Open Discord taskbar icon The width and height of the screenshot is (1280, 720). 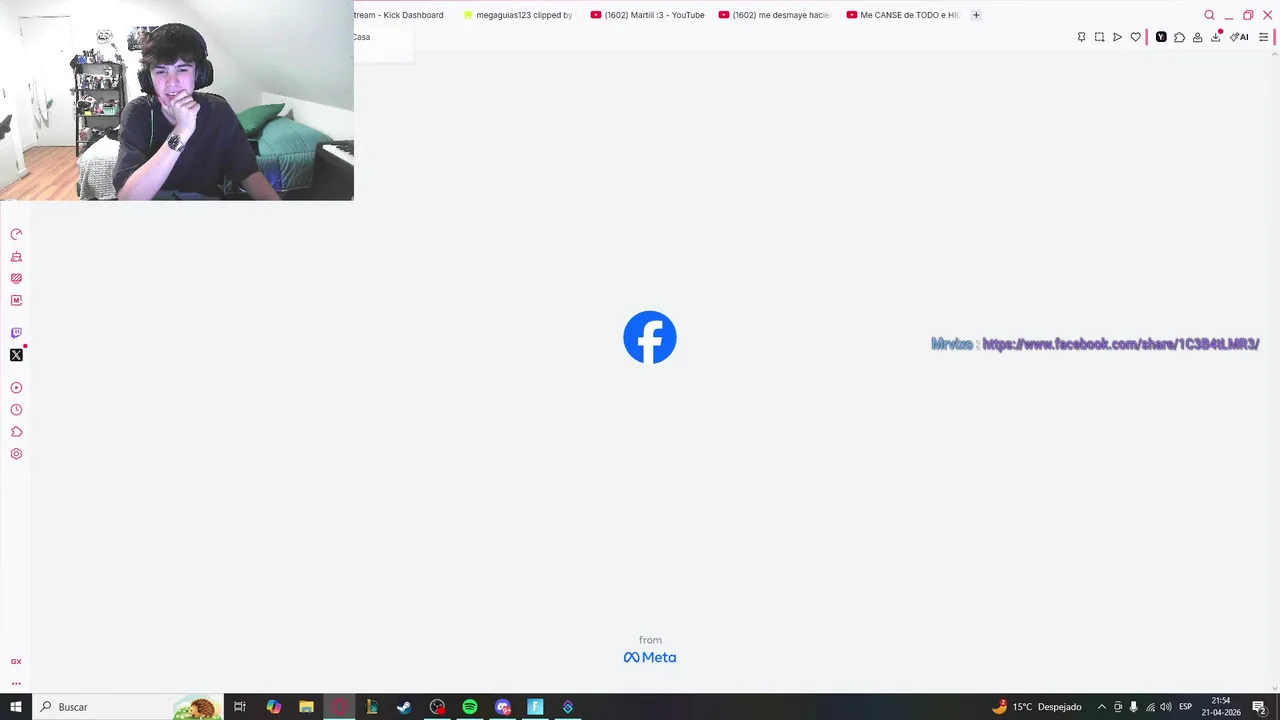503,707
